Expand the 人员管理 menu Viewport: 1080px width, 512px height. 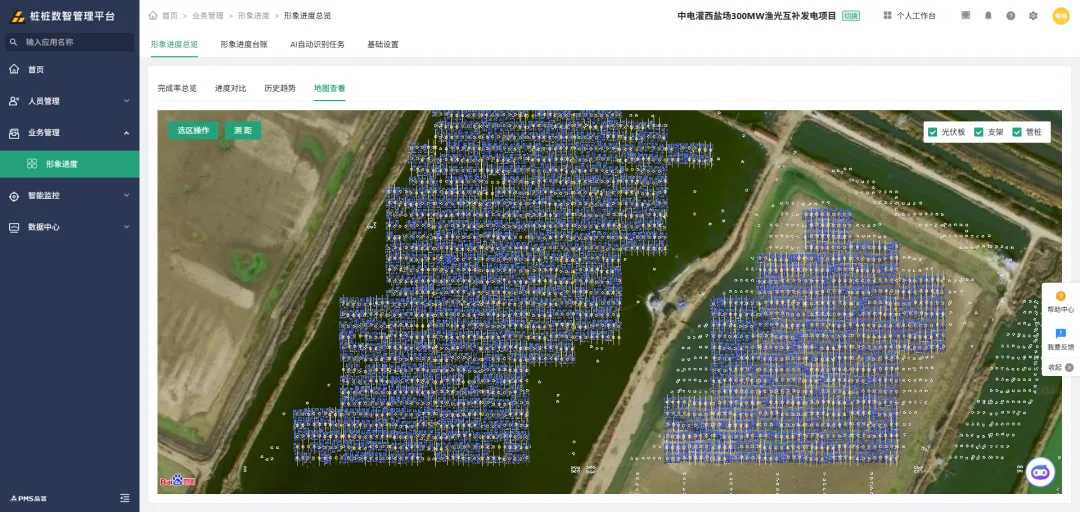70,101
